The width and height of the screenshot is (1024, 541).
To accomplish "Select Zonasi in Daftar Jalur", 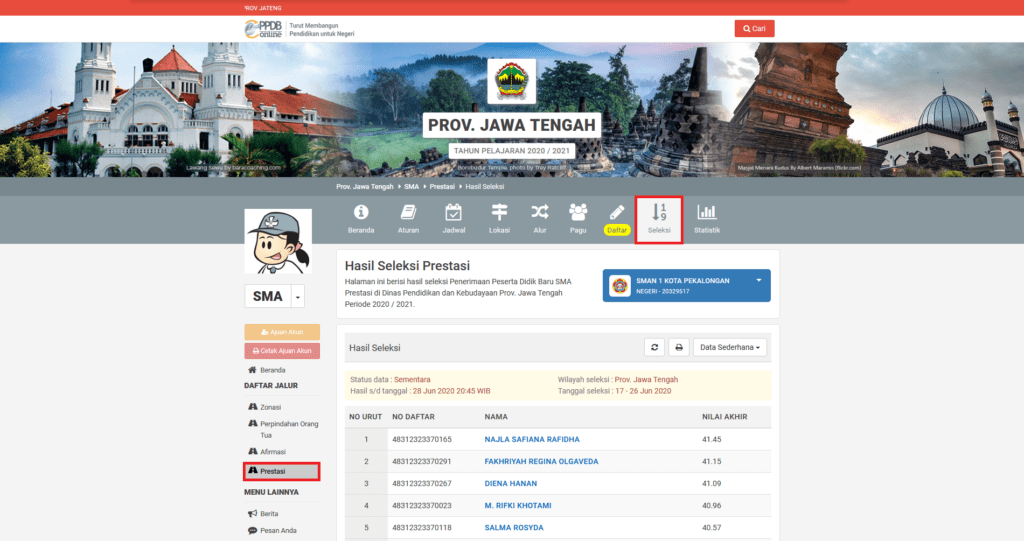I will pyautogui.click(x=270, y=407).
